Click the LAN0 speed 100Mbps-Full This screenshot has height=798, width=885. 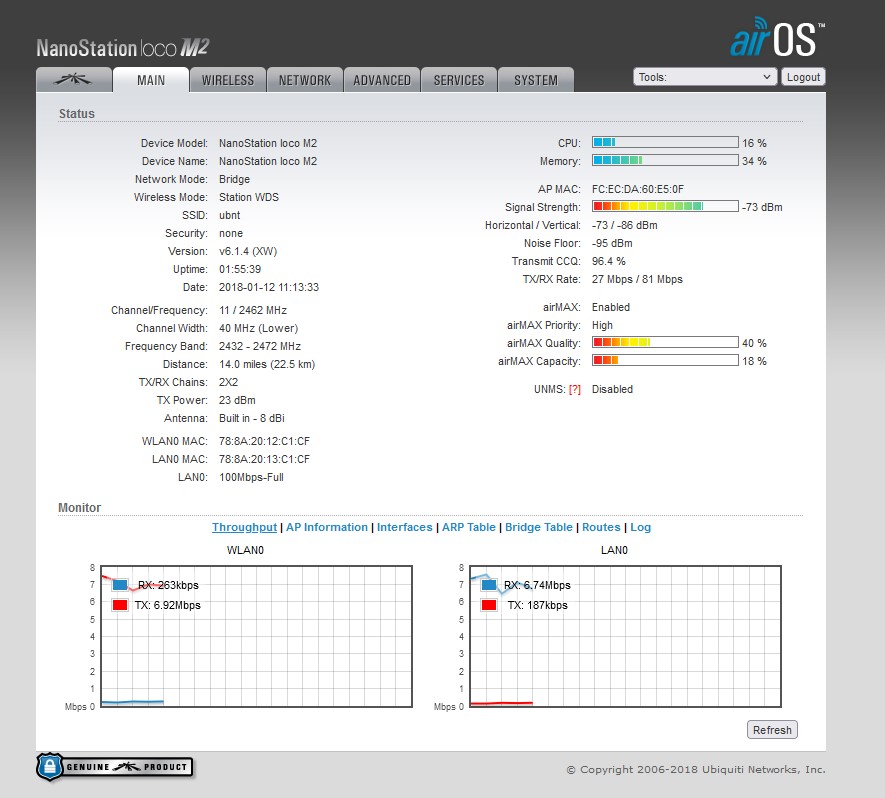point(251,477)
